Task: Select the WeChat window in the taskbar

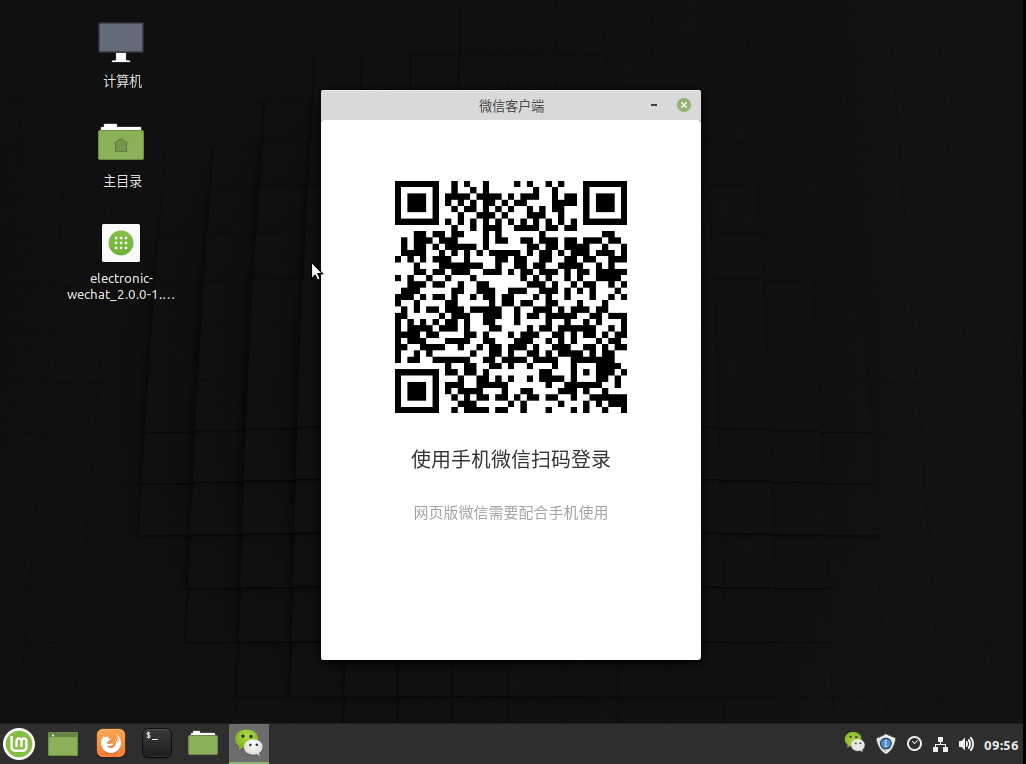Action: (249, 744)
